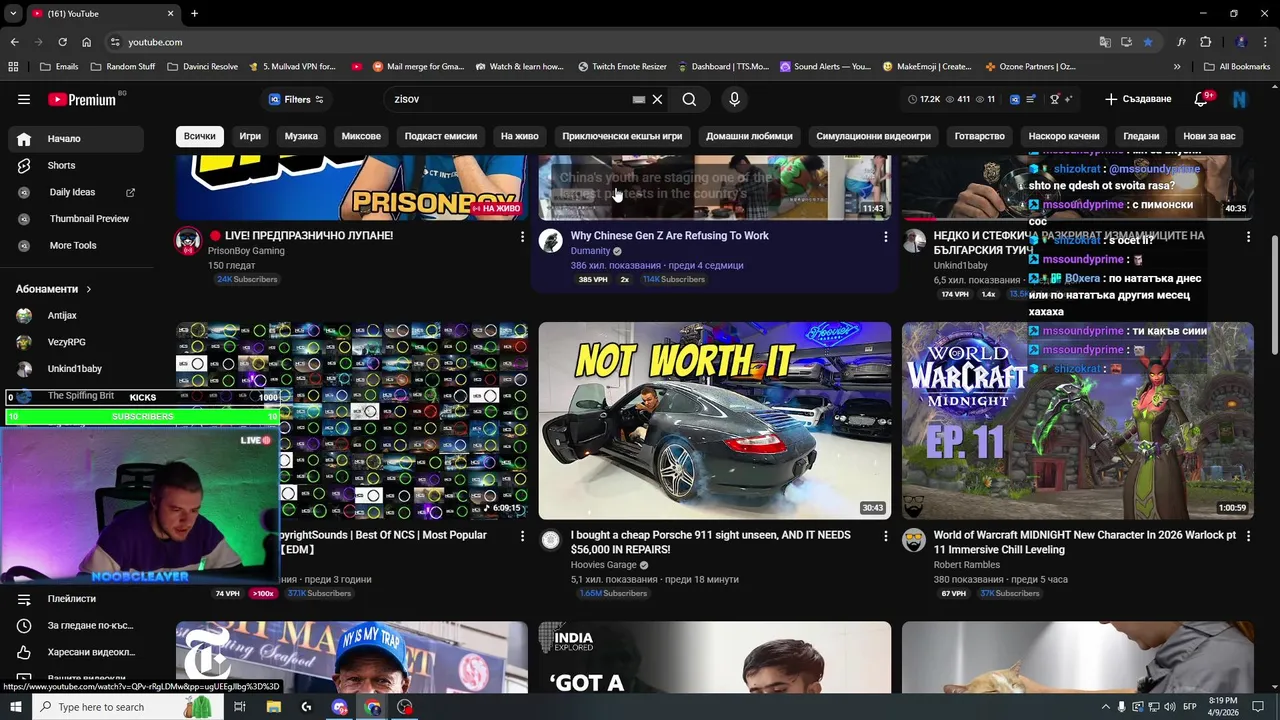Click the page vertical scrollbar
The image size is (1280, 720).
(x=1274, y=295)
